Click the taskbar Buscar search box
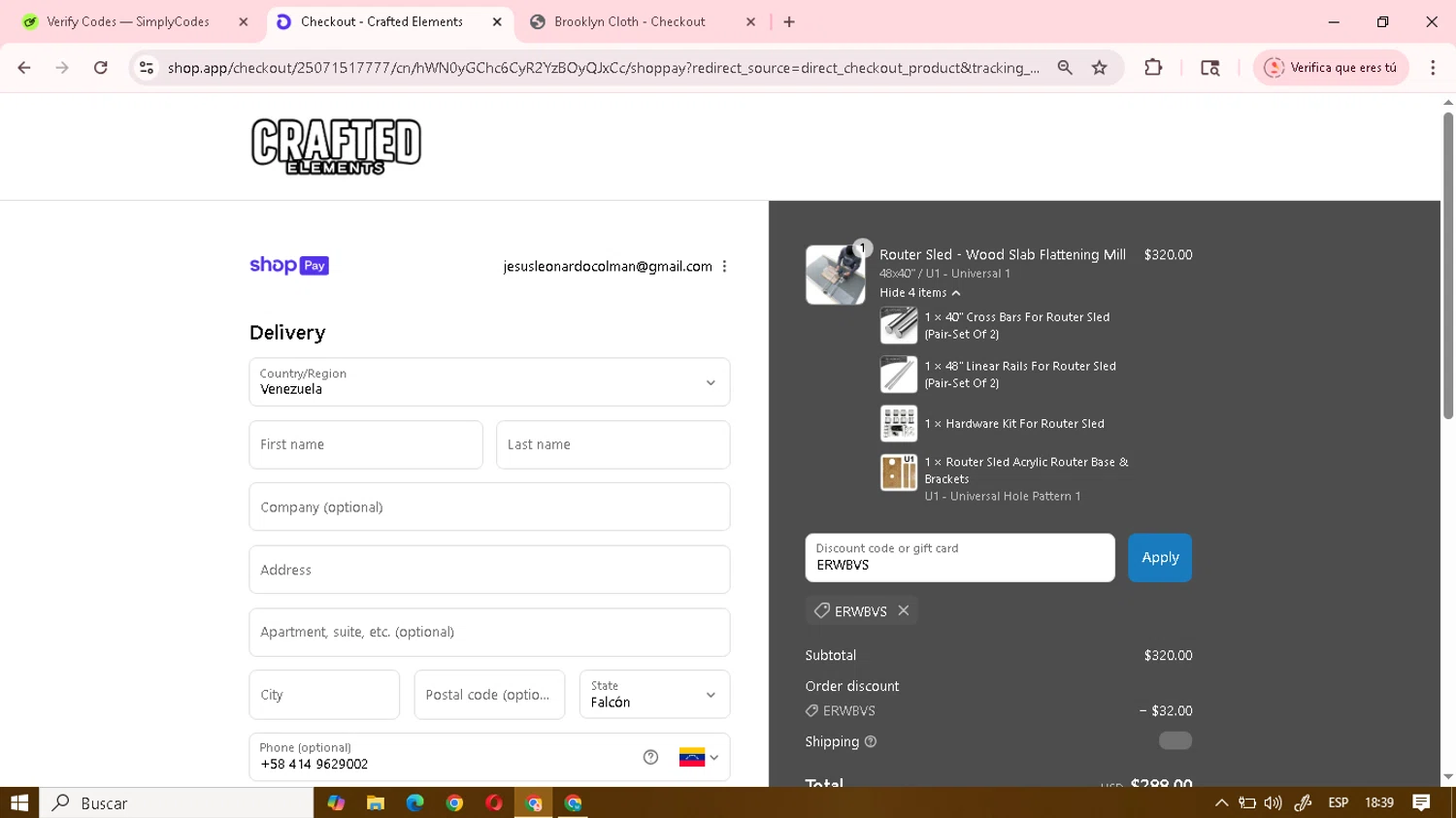This screenshot has width=1456, height=818. (176, 802)
